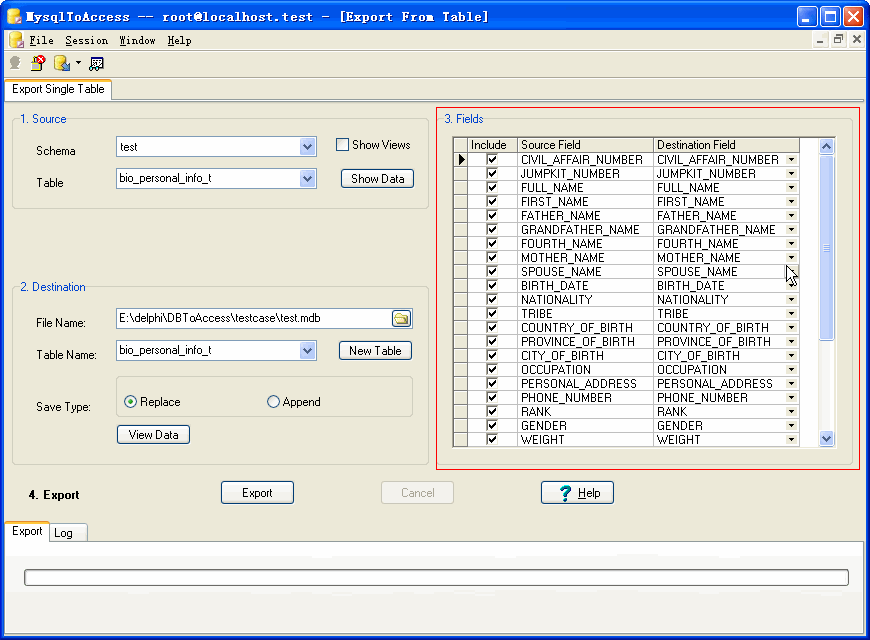Open the destination Table Name dropdown
The width and height of the screenshot is (870, 640).
point(307,351)
